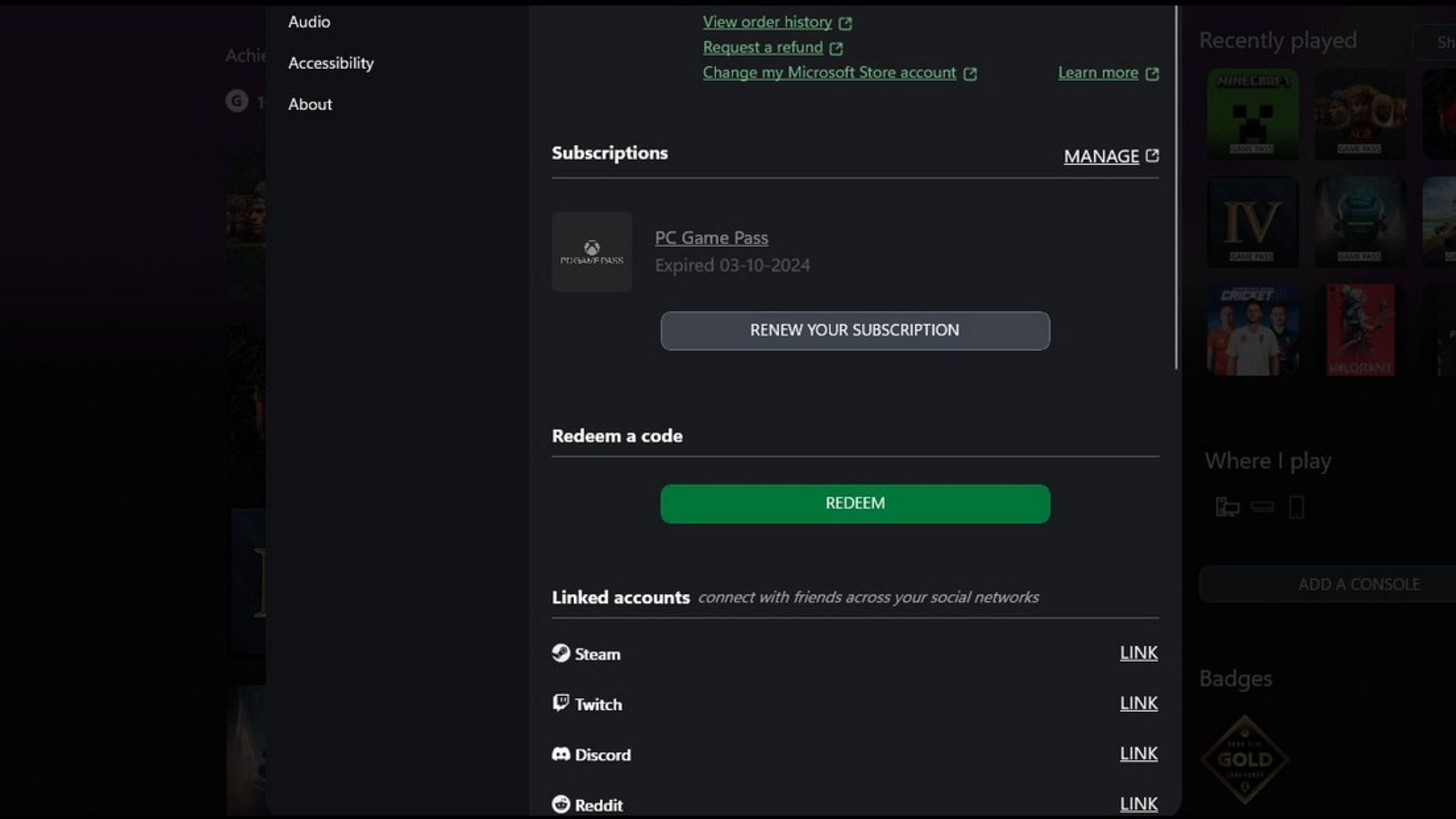The image size is (1456, 819).
Task: Click LINK for Twitch account
Action: coord(1138,702)
